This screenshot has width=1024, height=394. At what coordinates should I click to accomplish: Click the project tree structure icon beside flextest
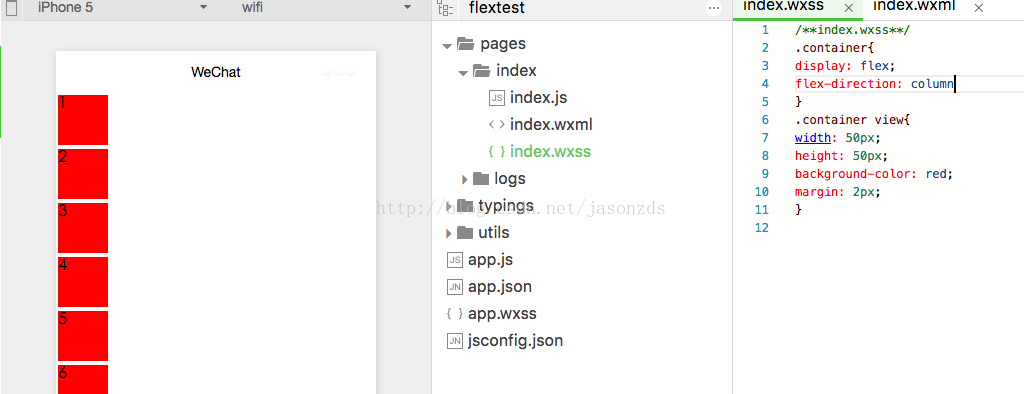click(445, 8)
